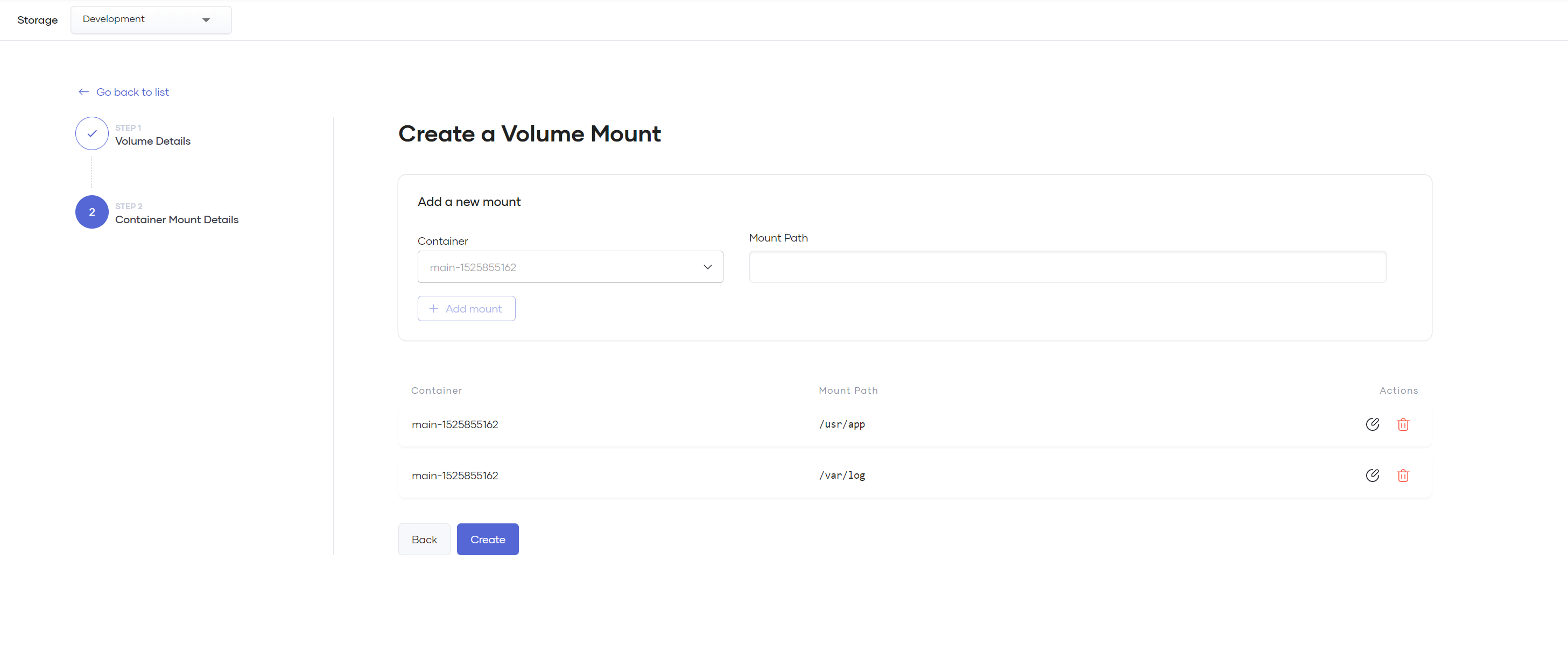Edit the /usr/app mount row
Viewport: 1568px width, 667px height.
pos(1372,424)
